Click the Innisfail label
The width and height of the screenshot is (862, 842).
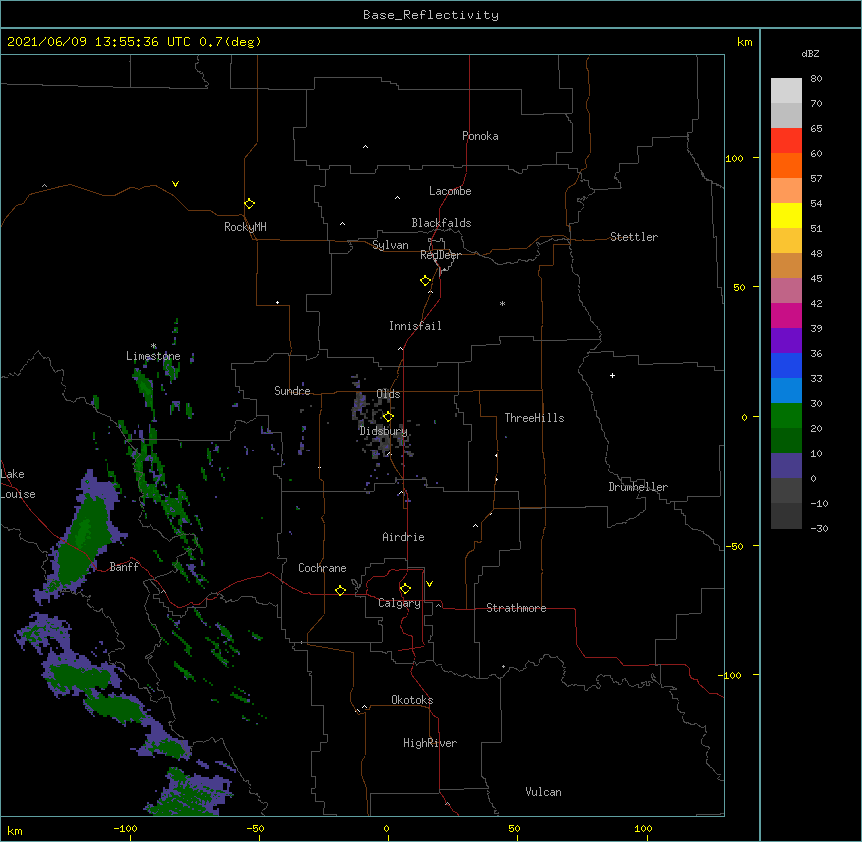[415, 326]
